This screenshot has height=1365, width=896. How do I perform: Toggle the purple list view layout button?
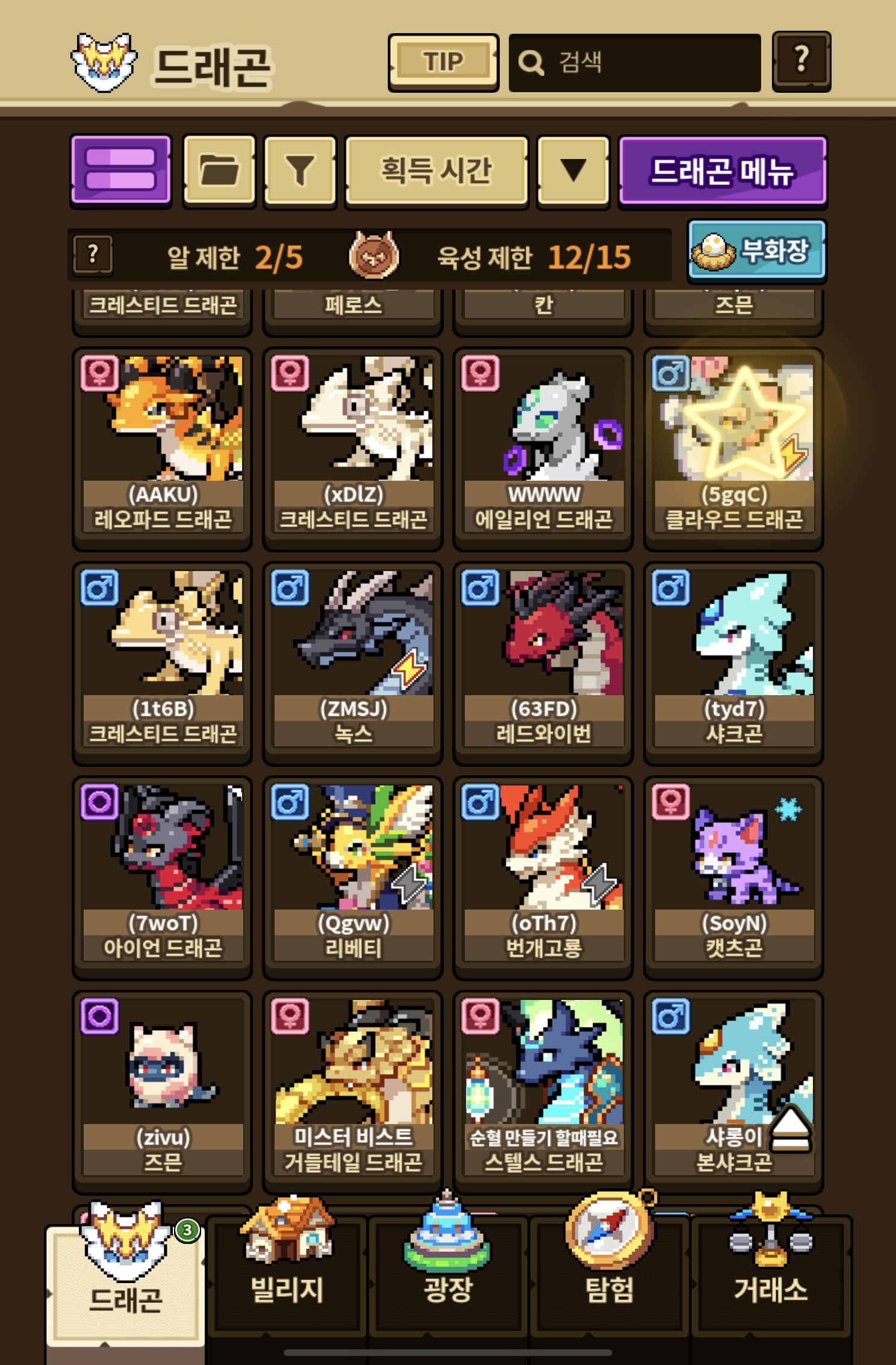121,171
